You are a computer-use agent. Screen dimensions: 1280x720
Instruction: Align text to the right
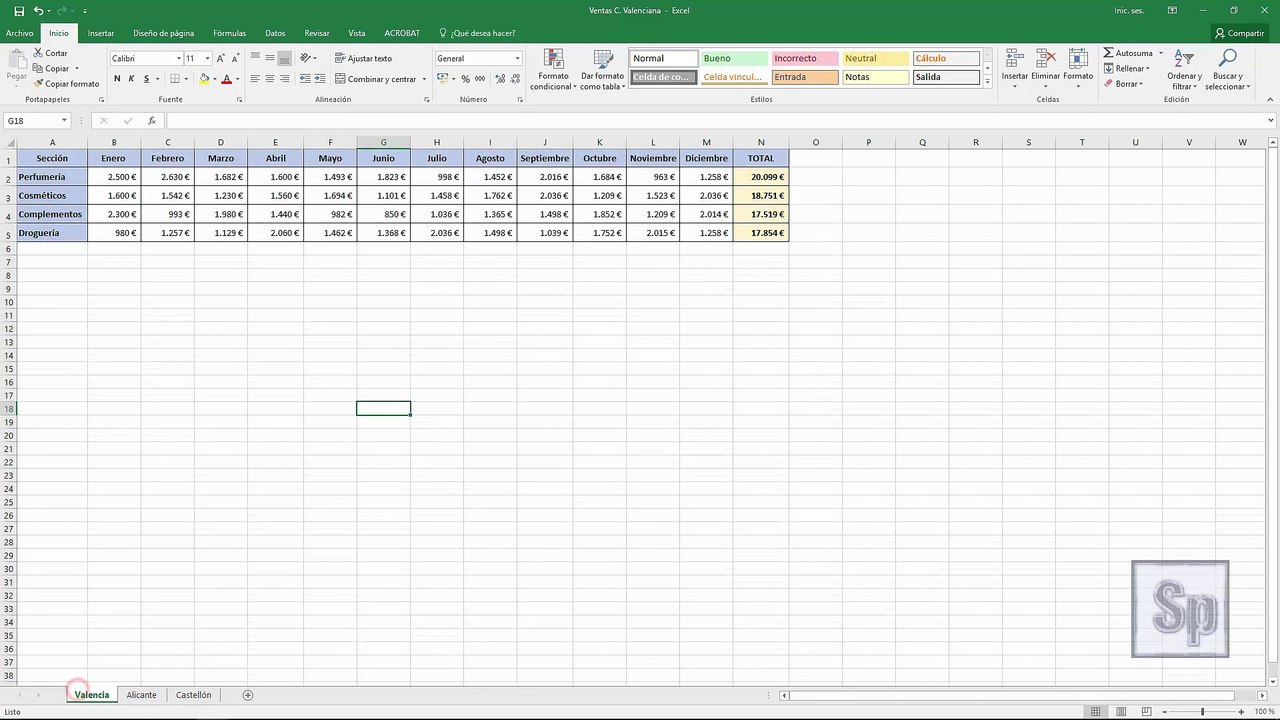click(x=285, y=79)
